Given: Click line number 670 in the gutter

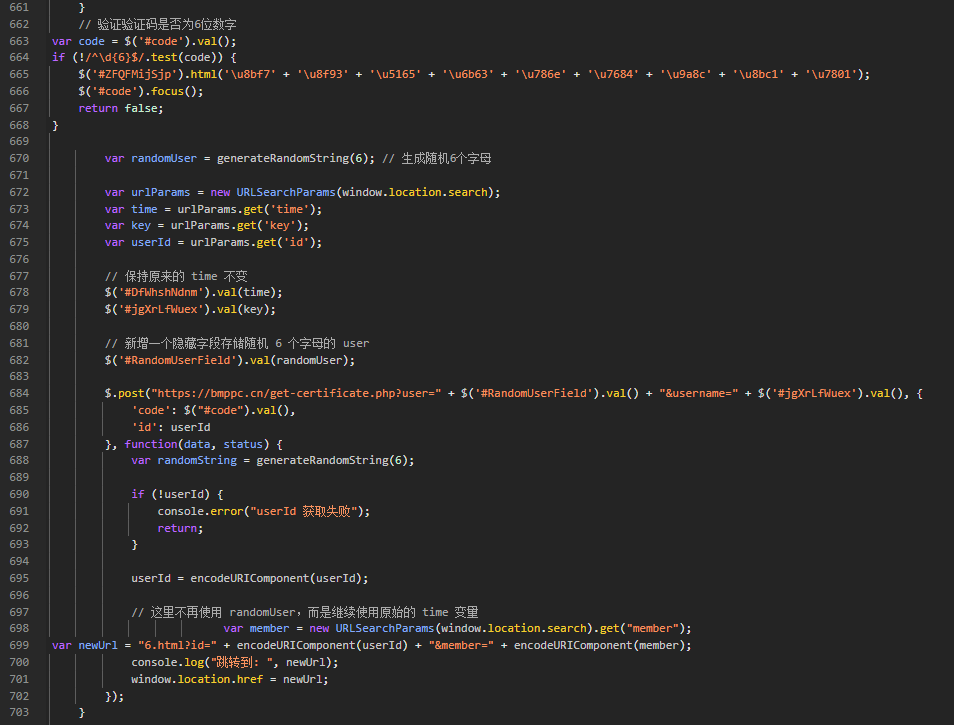Looking at the screenshot, I should click(x=19, y=158).
